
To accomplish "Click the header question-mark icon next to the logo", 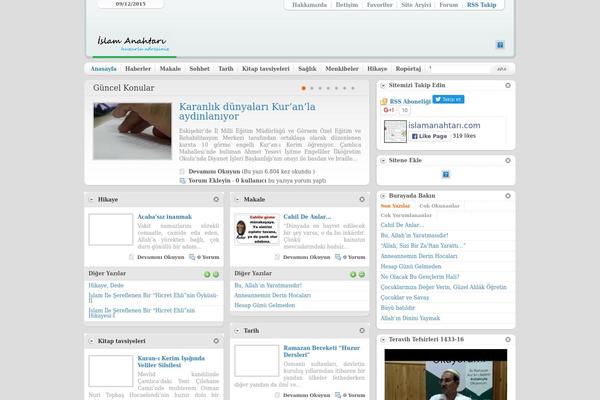I will pyautogui.click(x=500, y=45).
